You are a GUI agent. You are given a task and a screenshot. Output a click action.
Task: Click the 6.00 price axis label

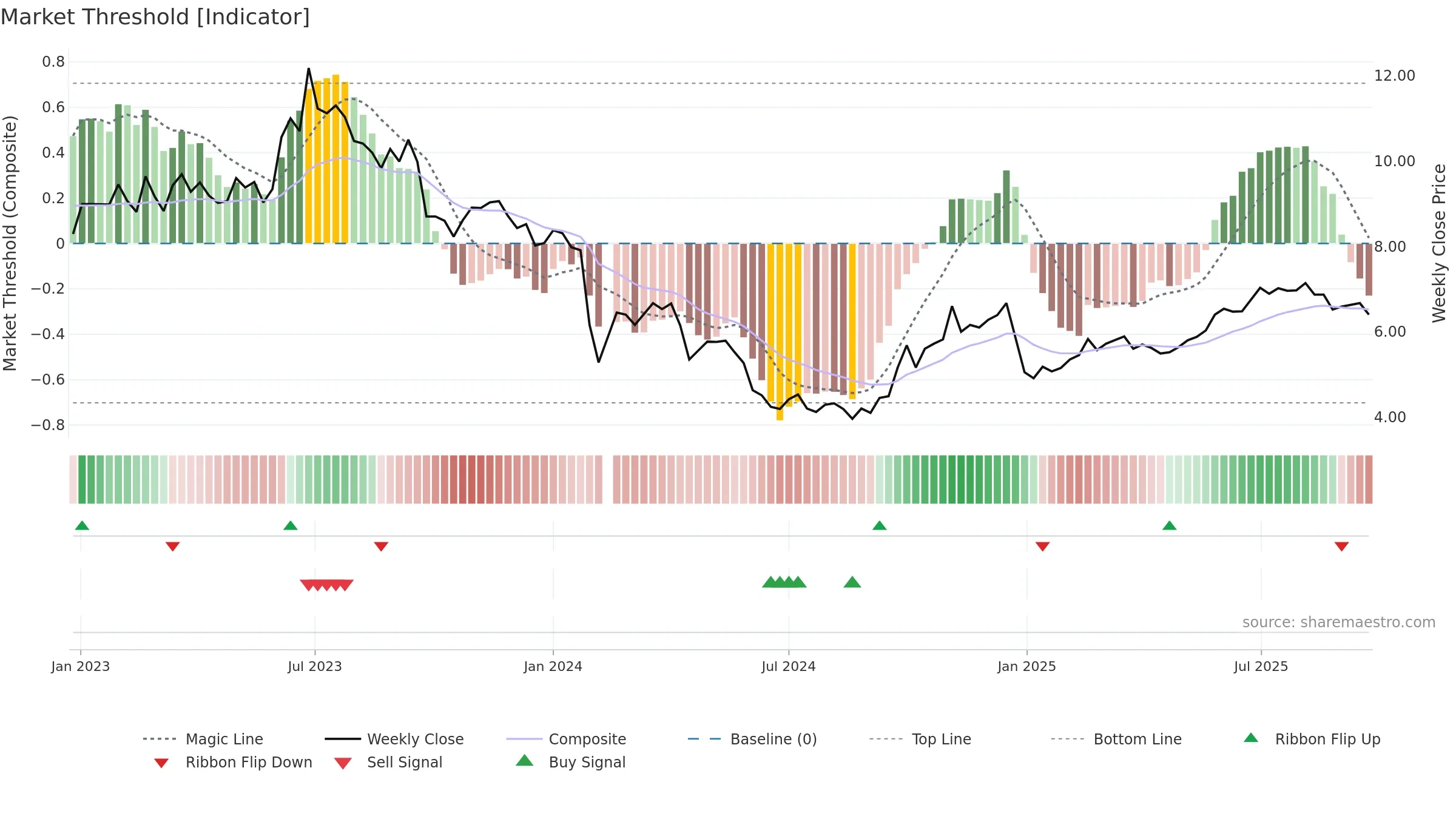(x=1390, y=332)
